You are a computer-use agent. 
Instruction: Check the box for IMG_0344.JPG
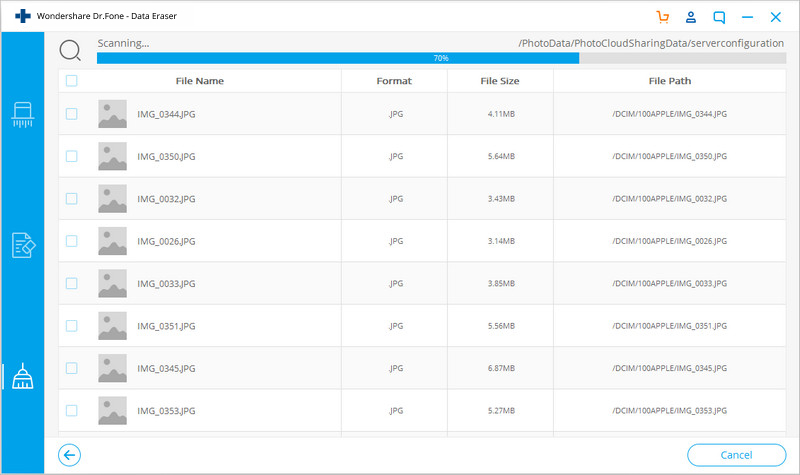point(71,114)
